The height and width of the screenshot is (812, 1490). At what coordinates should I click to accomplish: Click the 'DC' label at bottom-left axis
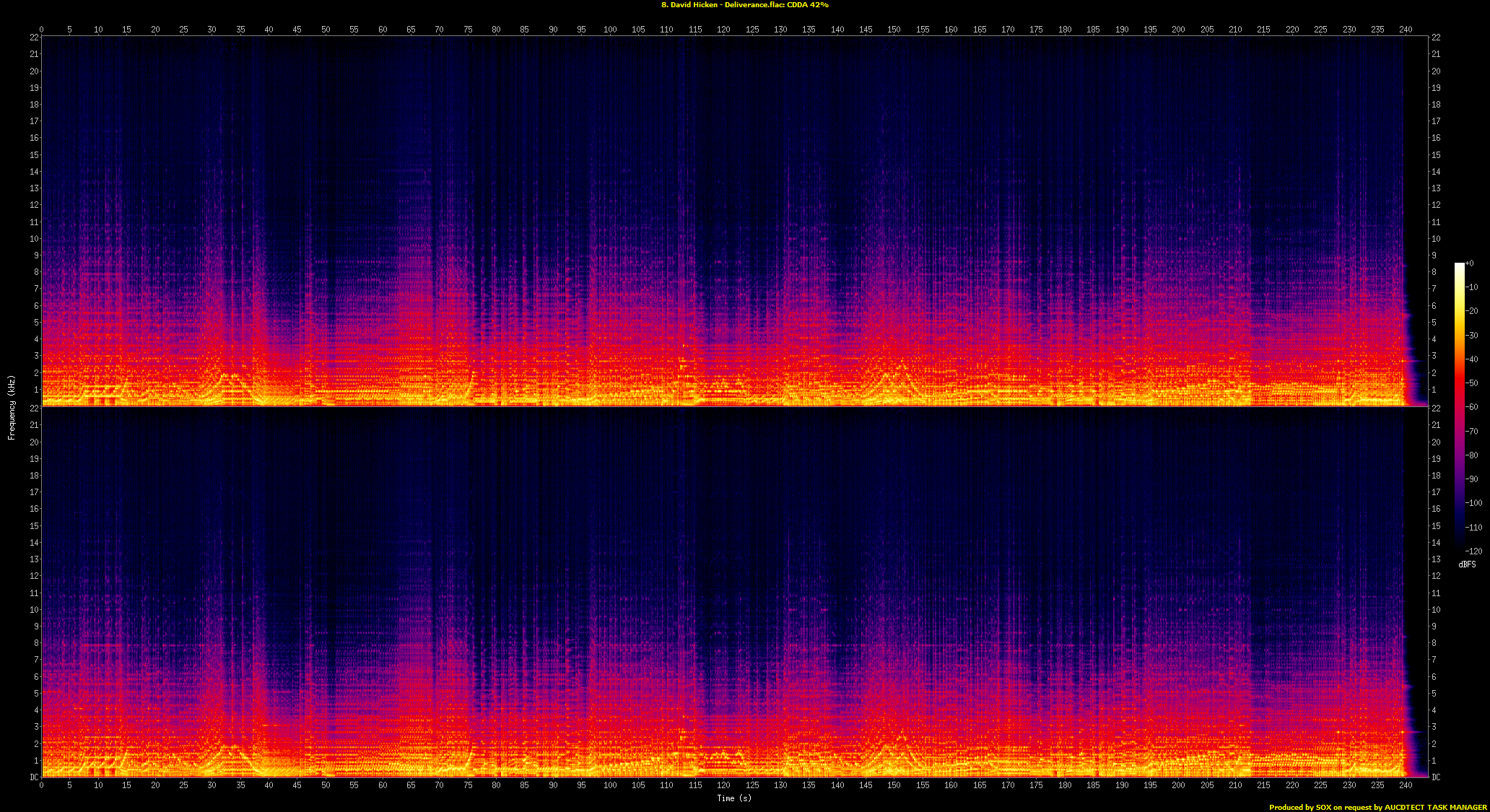(34, 777)
